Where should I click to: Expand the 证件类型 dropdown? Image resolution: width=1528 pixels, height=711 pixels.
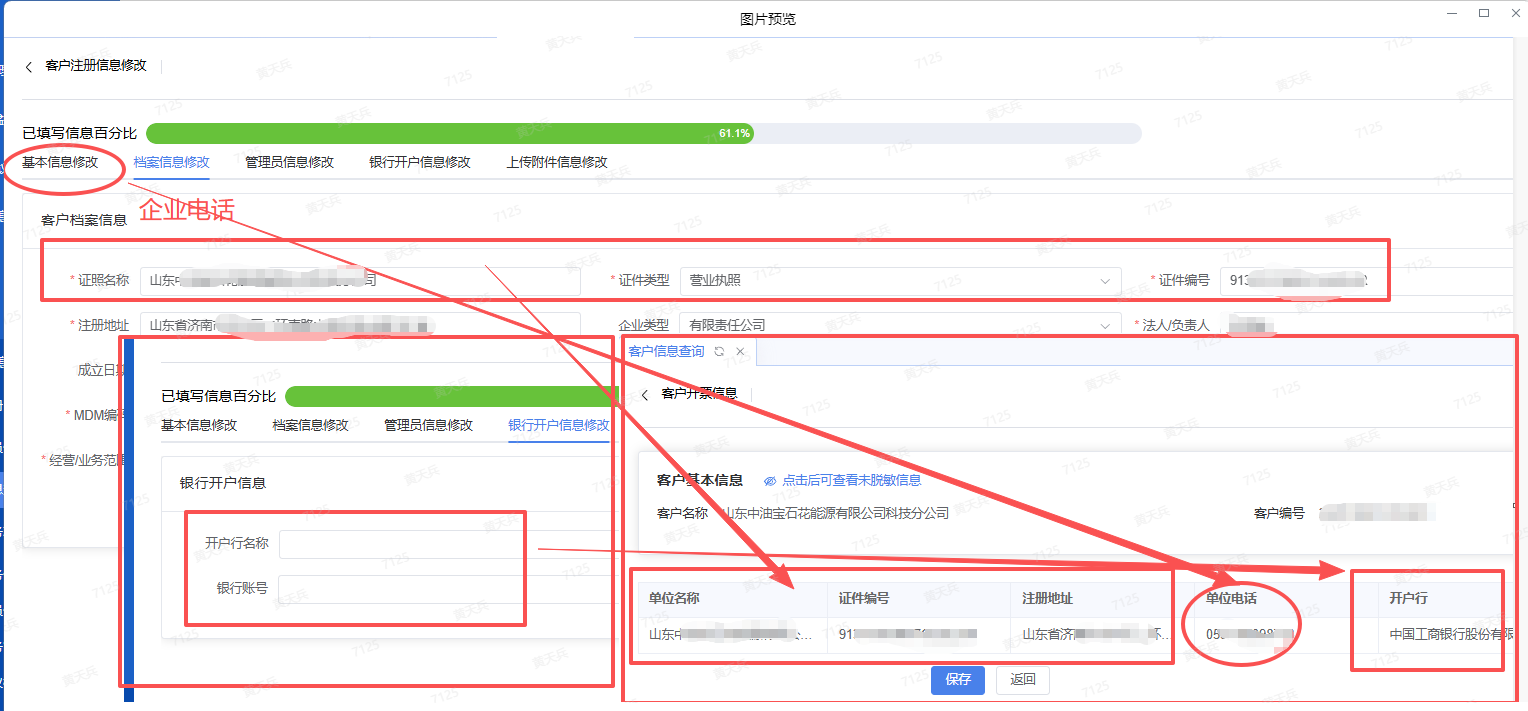point(1105,281)
